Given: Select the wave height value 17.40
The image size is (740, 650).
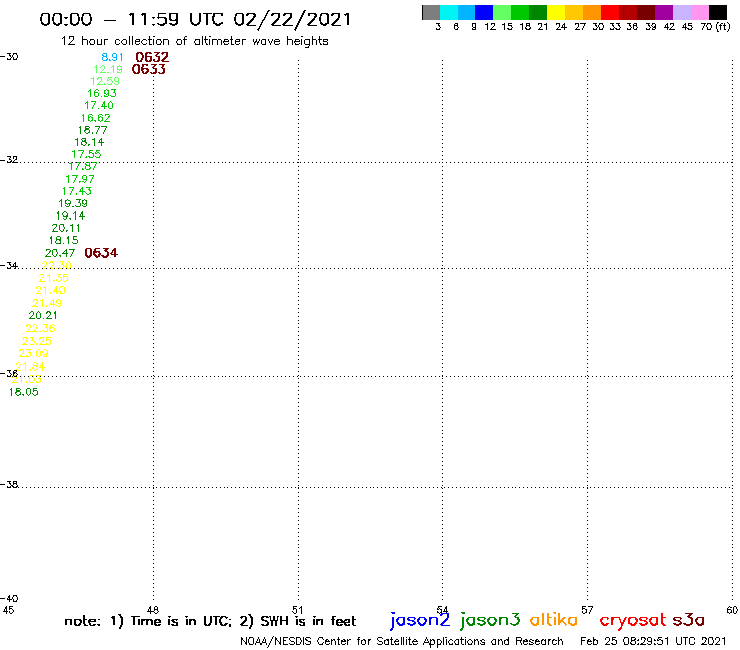Looking at the screenshot, I should point(99,106).
